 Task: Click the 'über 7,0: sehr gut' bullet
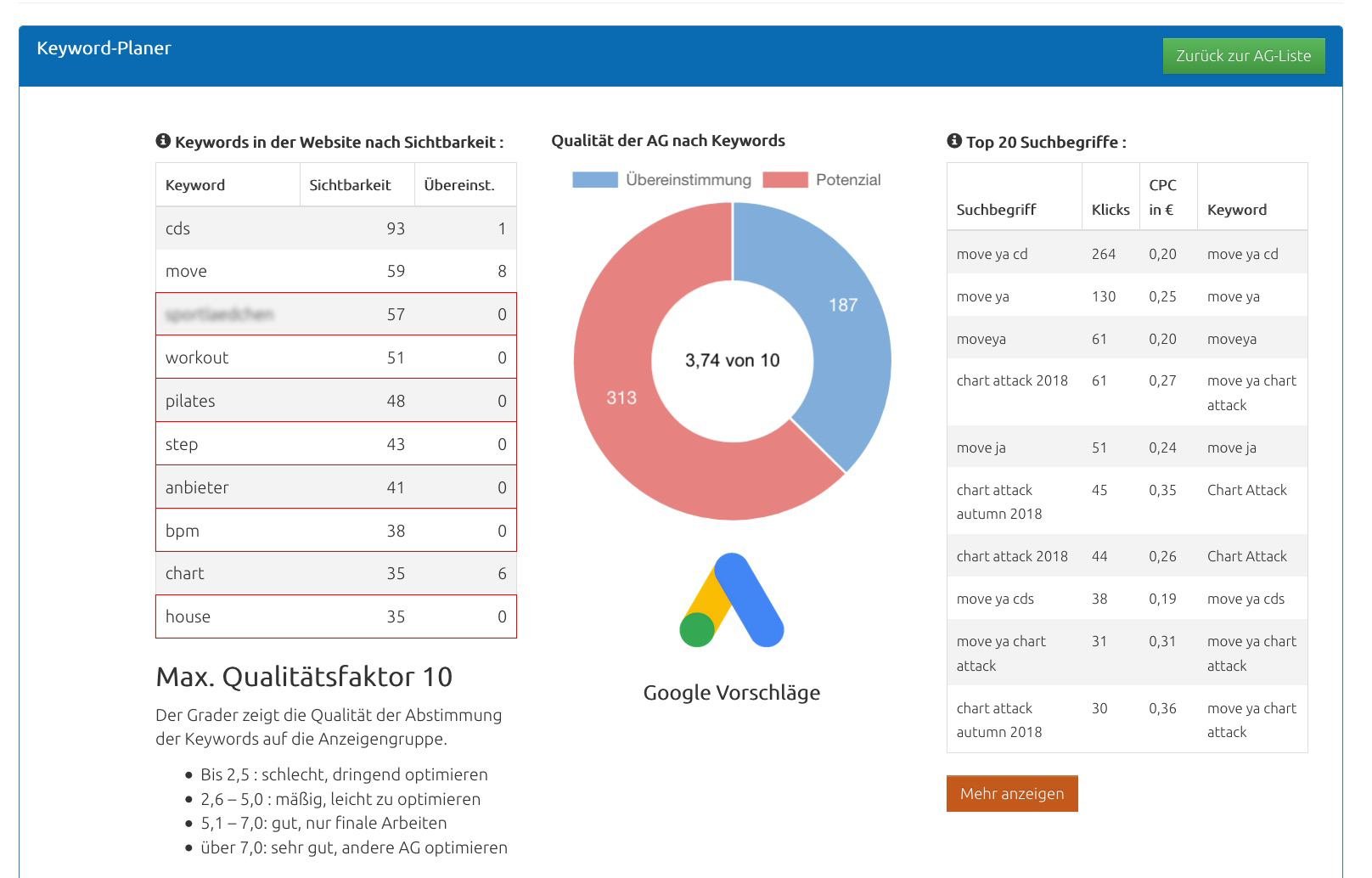(x=354, y=847)
